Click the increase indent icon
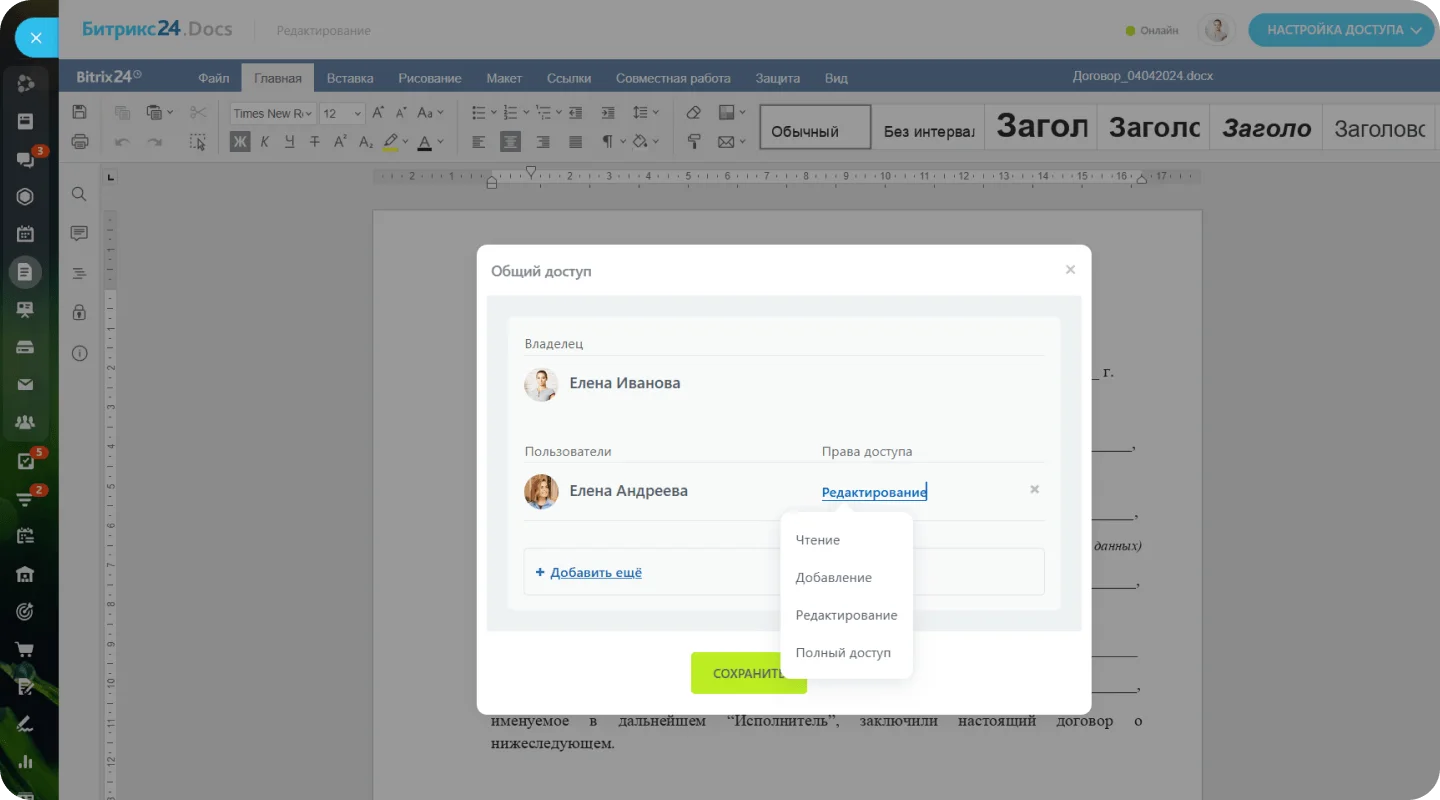Image resolution: width=1440 pixels, height=800 pixels. pos(607,112)
